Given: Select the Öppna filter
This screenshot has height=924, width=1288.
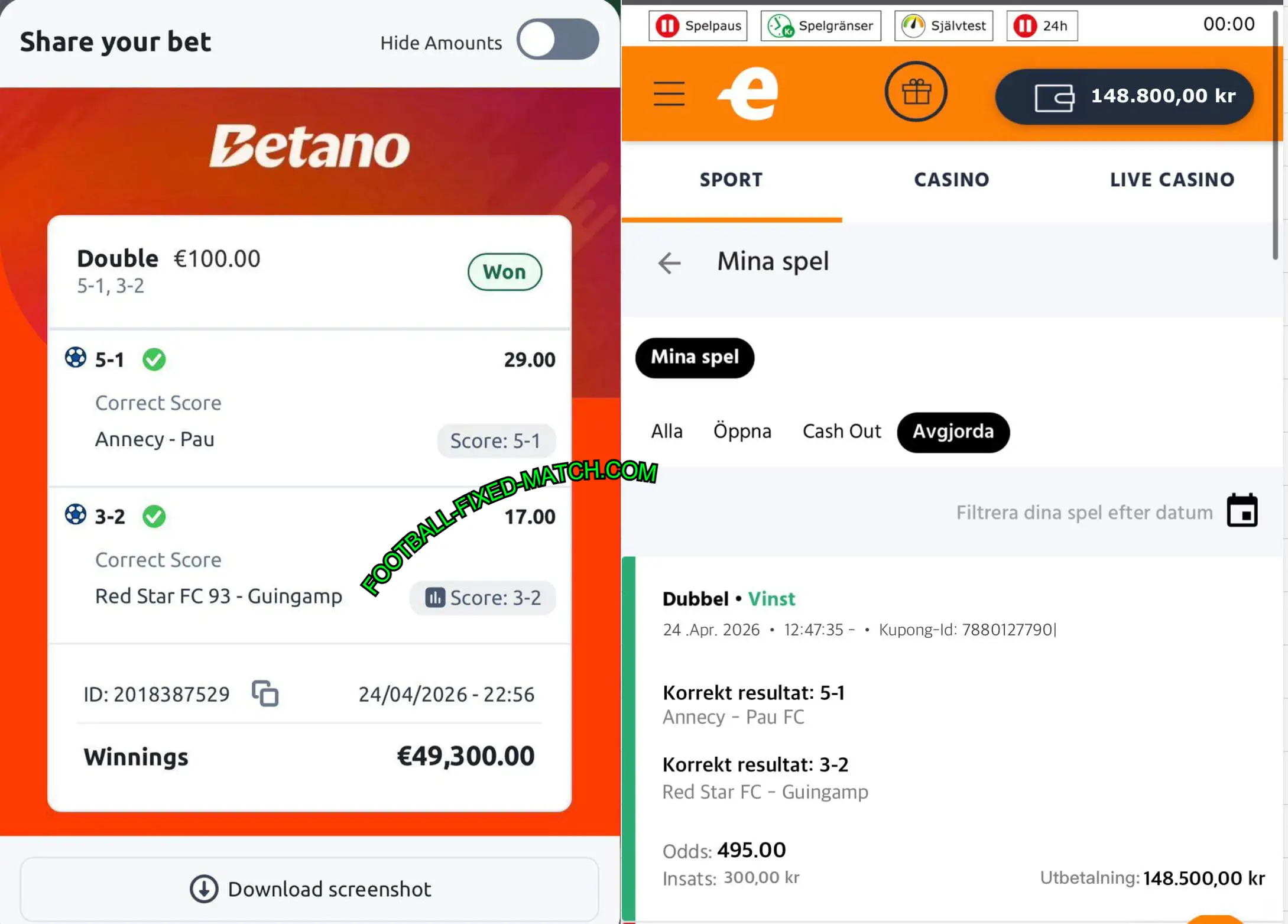Looking at the screenshot, I should pyautogui.click(x=742, y=432).
